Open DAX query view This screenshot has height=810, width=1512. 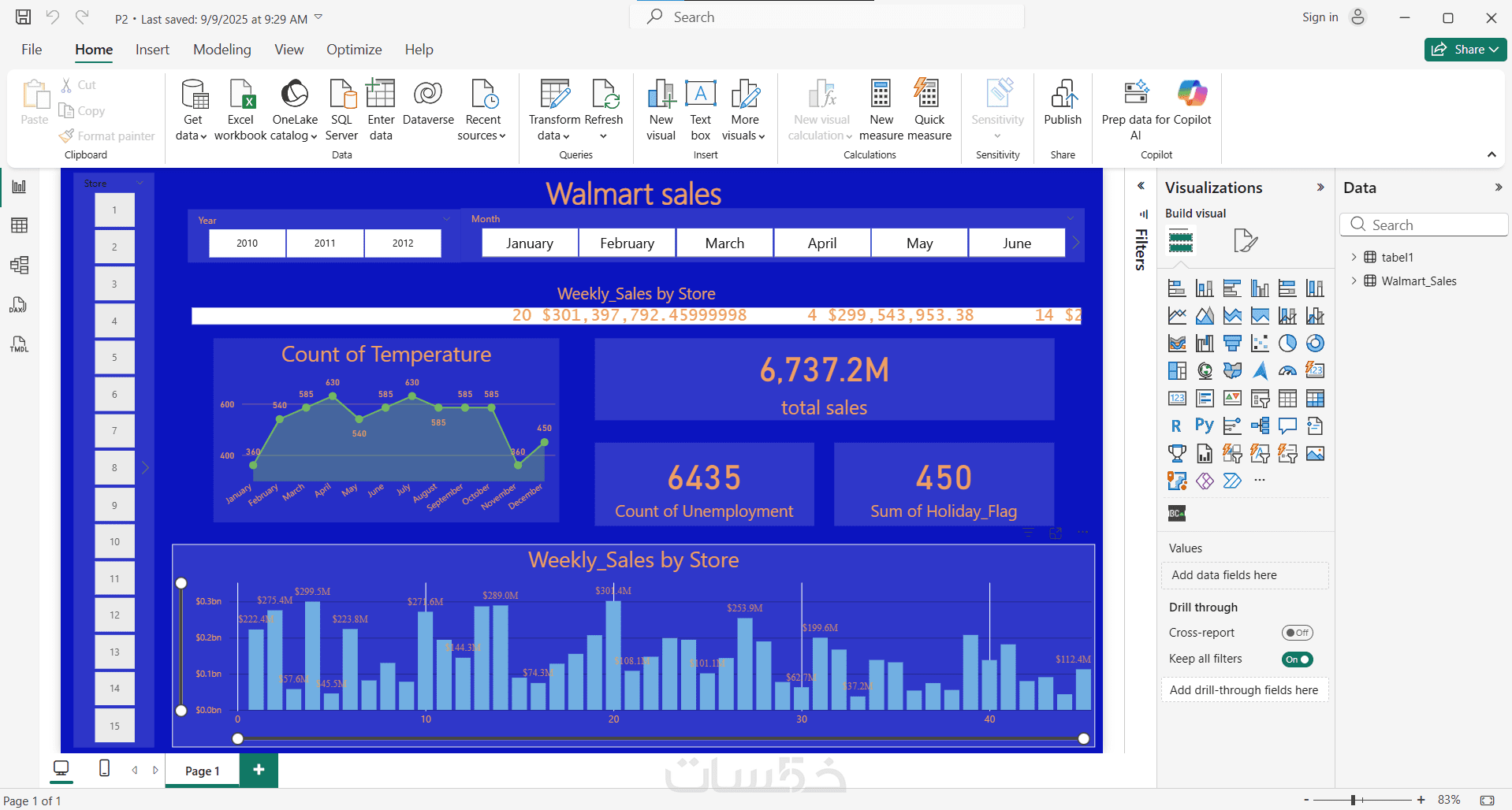pos(20,305)
